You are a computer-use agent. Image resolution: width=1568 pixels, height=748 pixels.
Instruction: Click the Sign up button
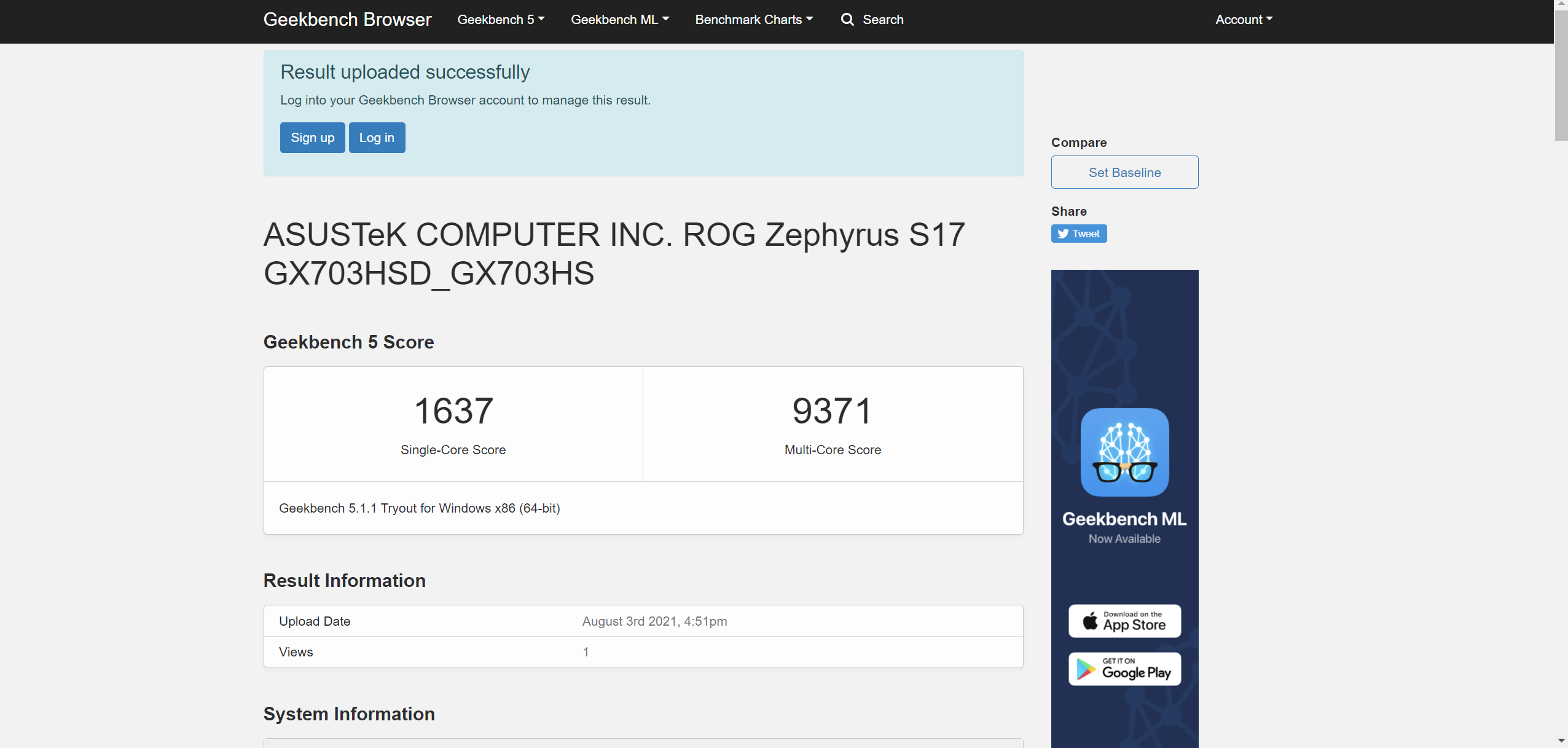point(312,138)
